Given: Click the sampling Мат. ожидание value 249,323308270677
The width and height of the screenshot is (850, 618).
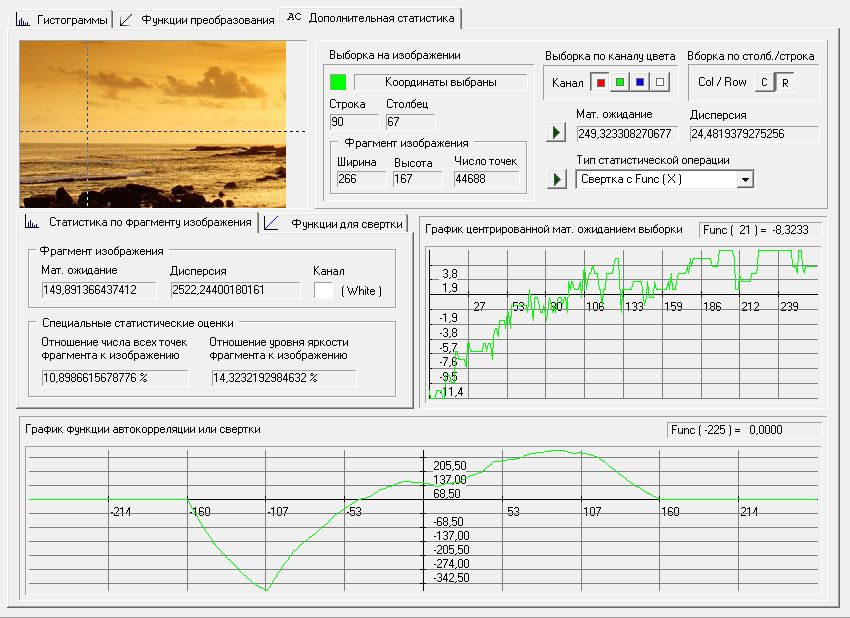Looking at the screenshot, I should (627, 134).
